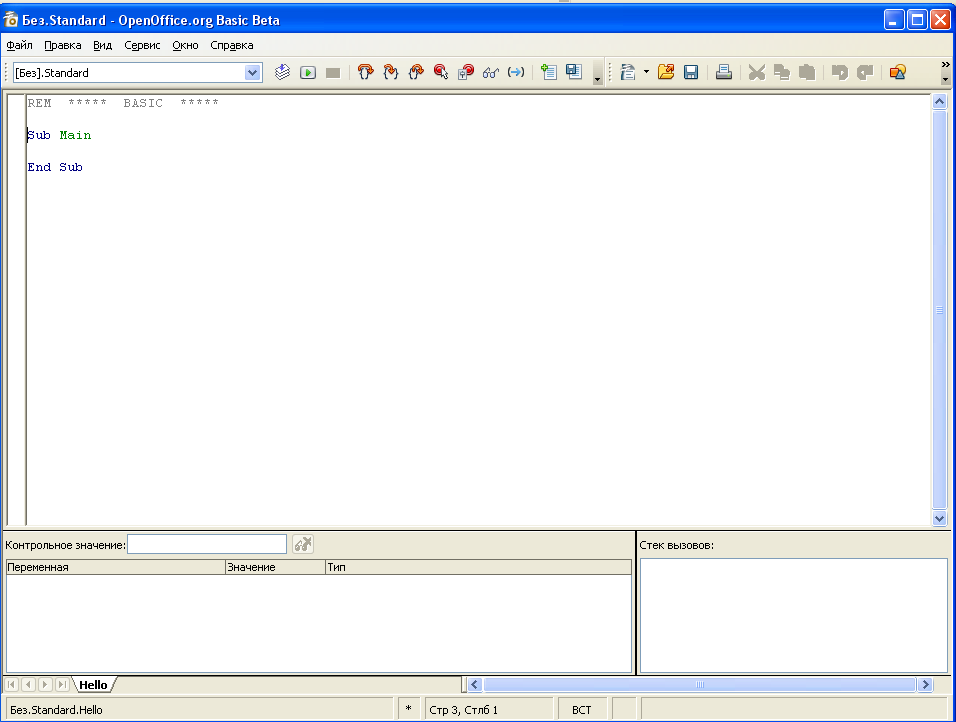Click the Stop macro square button
The image size is (956, 722).
[333, 73]
